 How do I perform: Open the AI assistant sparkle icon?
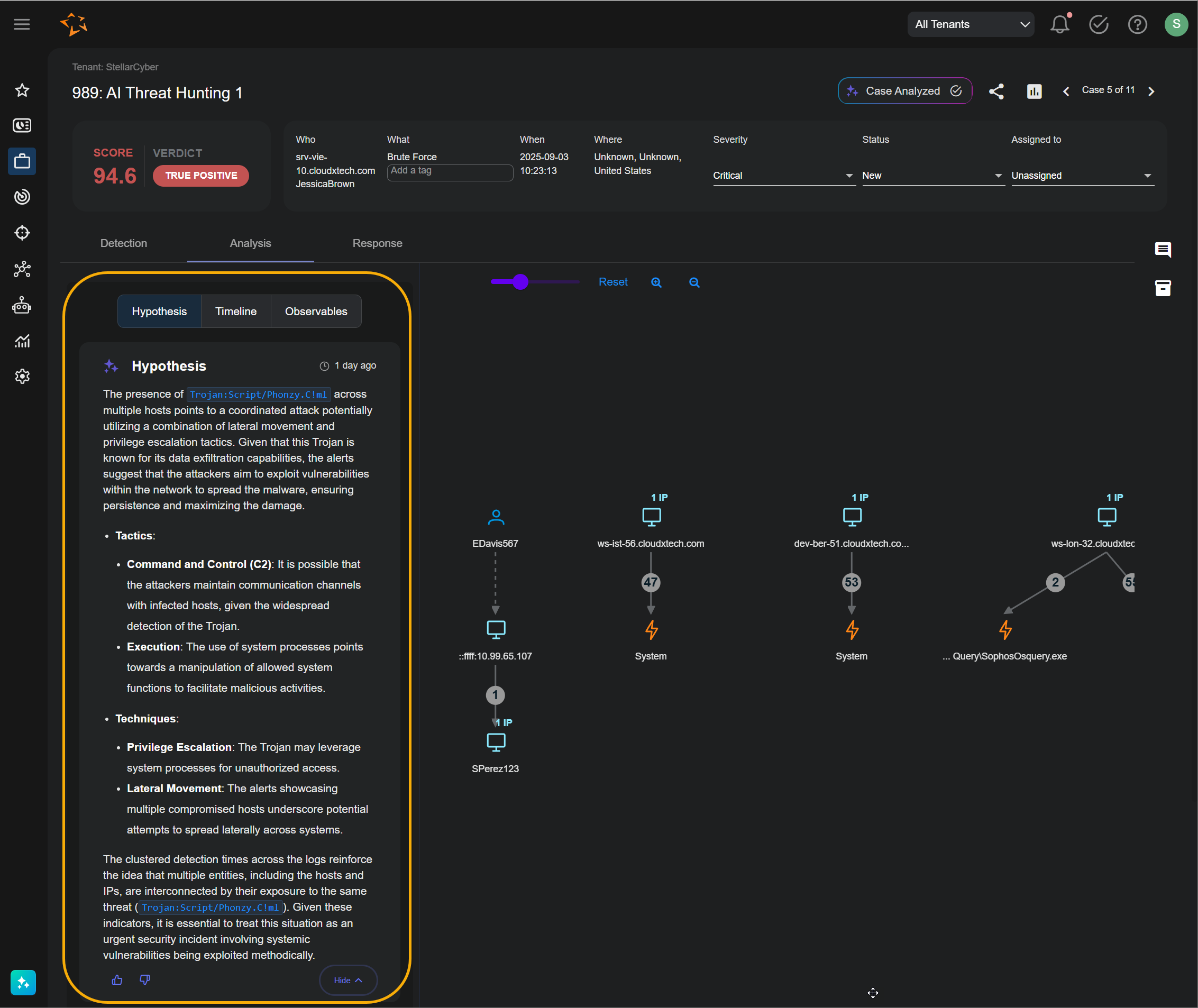tap(23, 982)
